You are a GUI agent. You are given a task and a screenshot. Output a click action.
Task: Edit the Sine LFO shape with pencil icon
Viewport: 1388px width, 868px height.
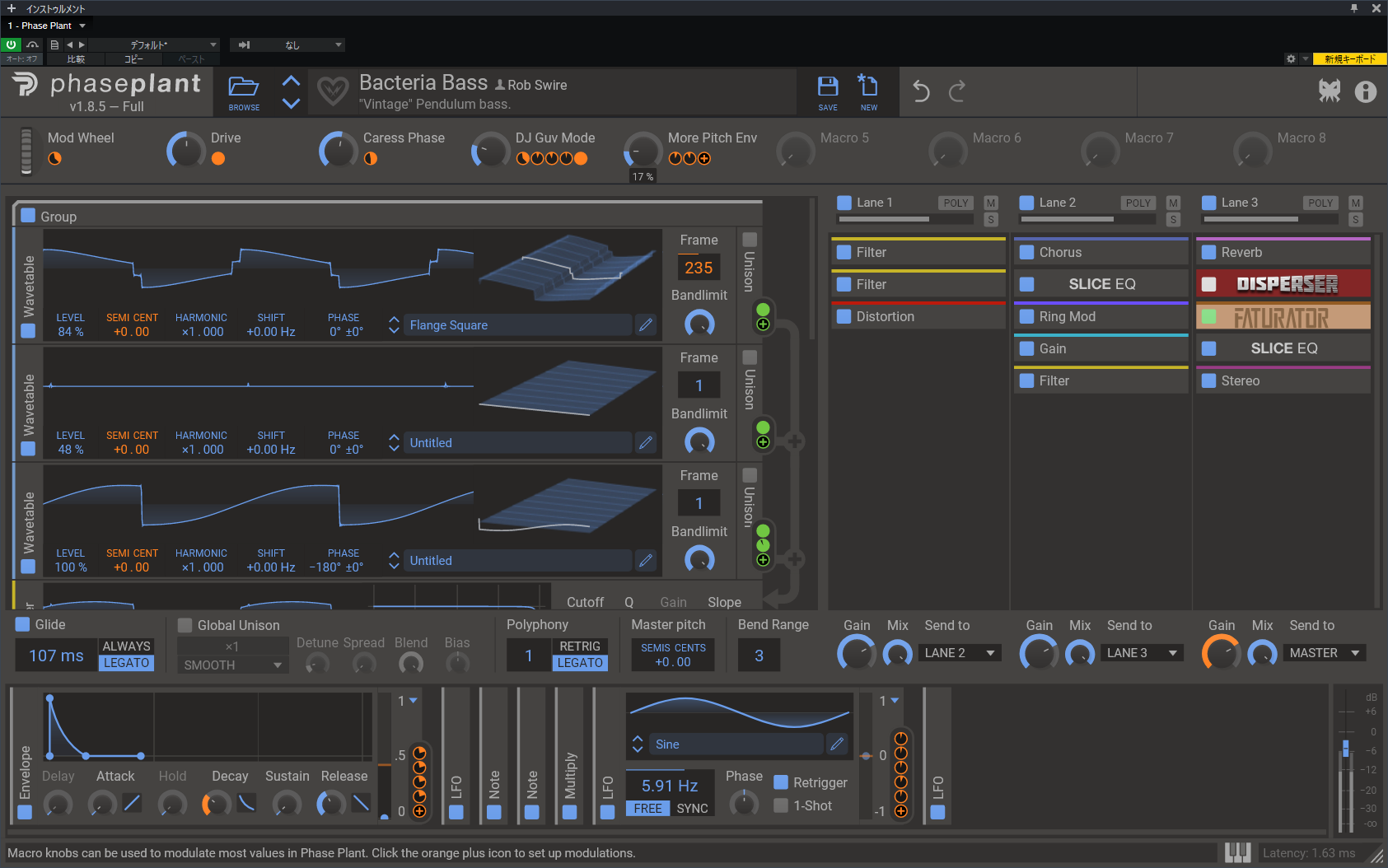[x=837, y=744]
